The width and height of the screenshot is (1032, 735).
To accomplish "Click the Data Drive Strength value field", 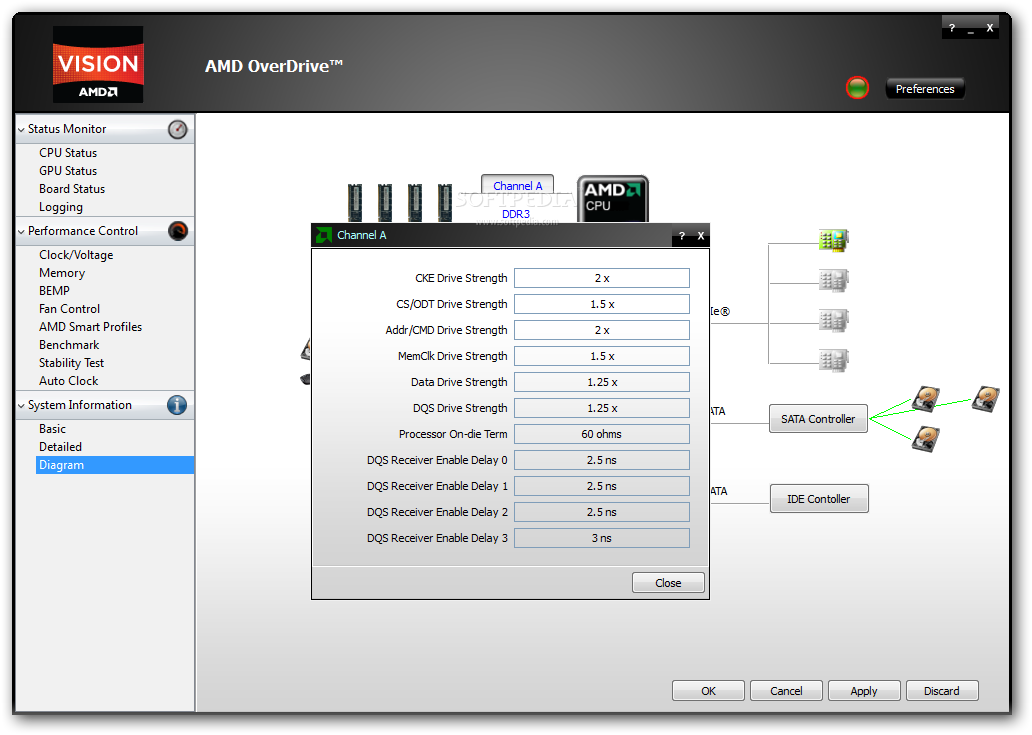I will 602,382.
